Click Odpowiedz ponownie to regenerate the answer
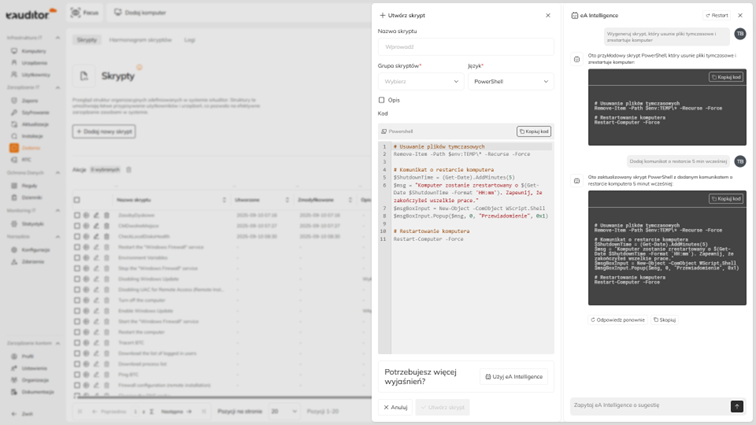 pyautogui.click(x=617, y=320)
